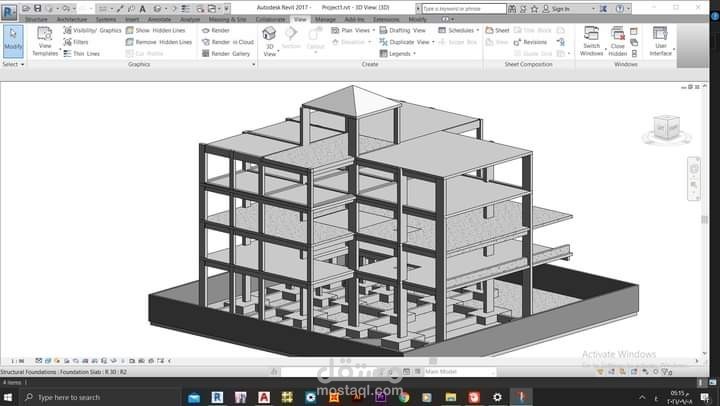Click the top small Windows panel icon
The height and width of the screenshot is (406, 720).
coord(634,31)
